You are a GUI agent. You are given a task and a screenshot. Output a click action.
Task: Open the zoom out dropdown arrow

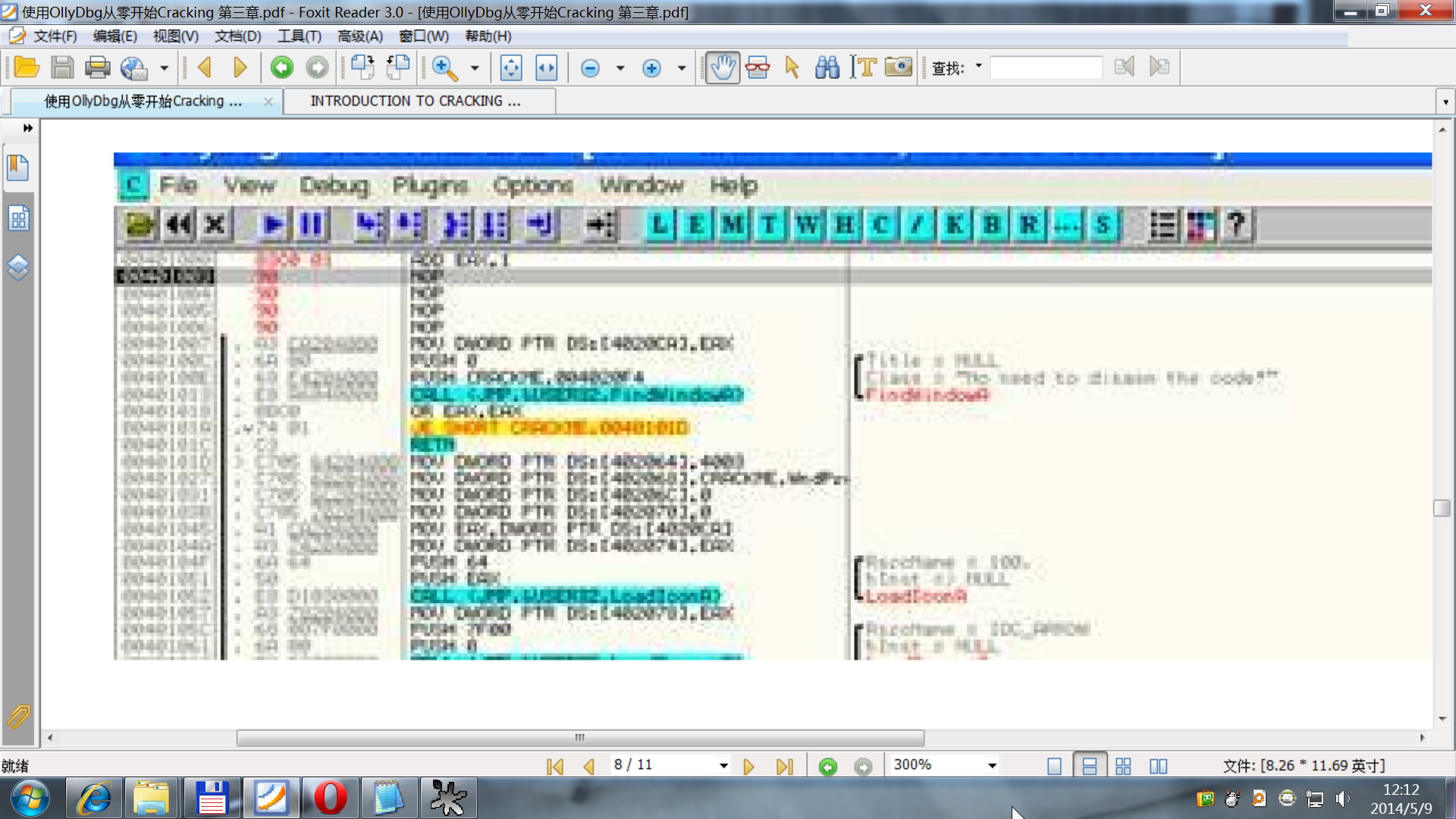[620, 68]
